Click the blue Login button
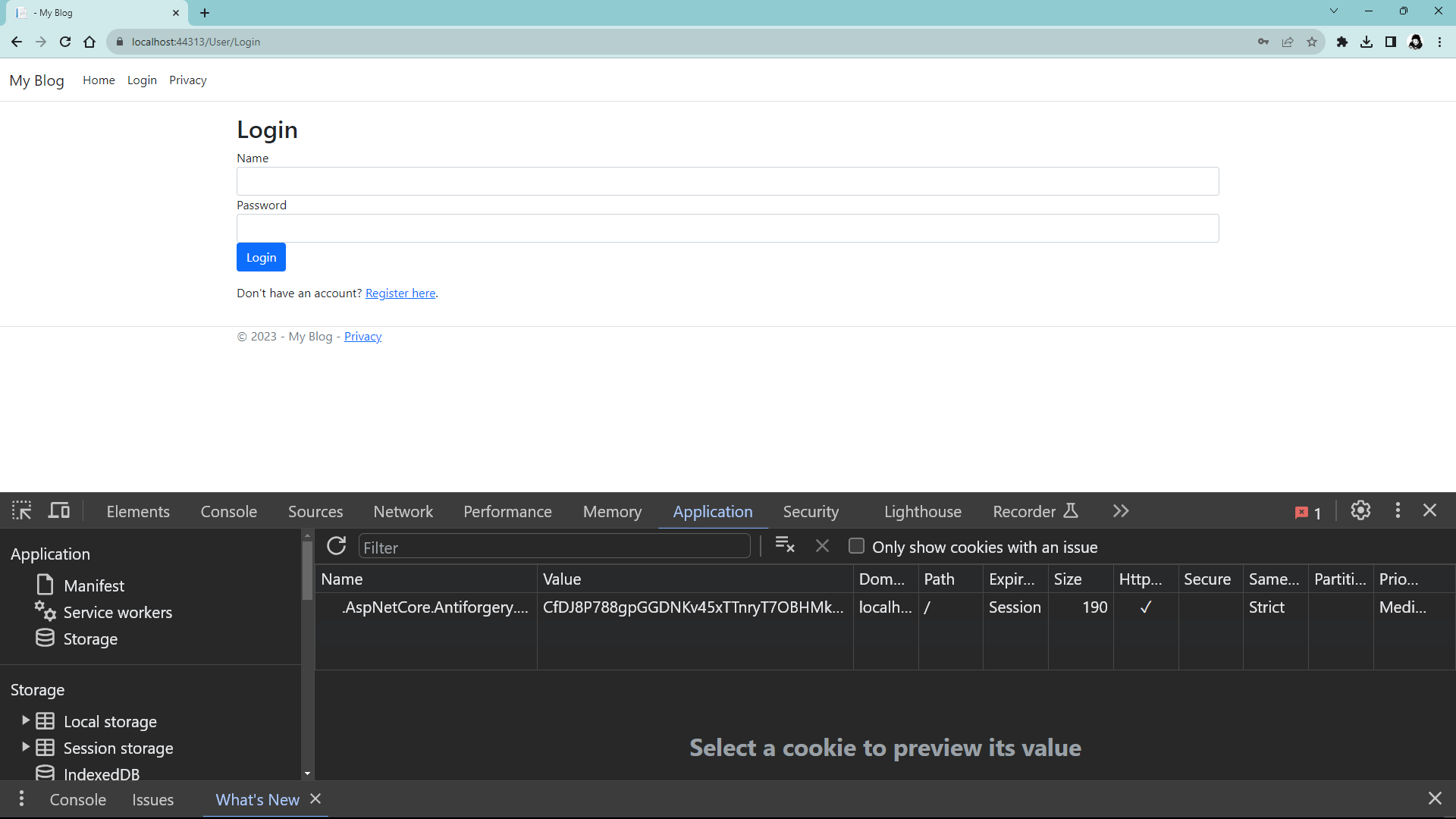 coord(261,257)
